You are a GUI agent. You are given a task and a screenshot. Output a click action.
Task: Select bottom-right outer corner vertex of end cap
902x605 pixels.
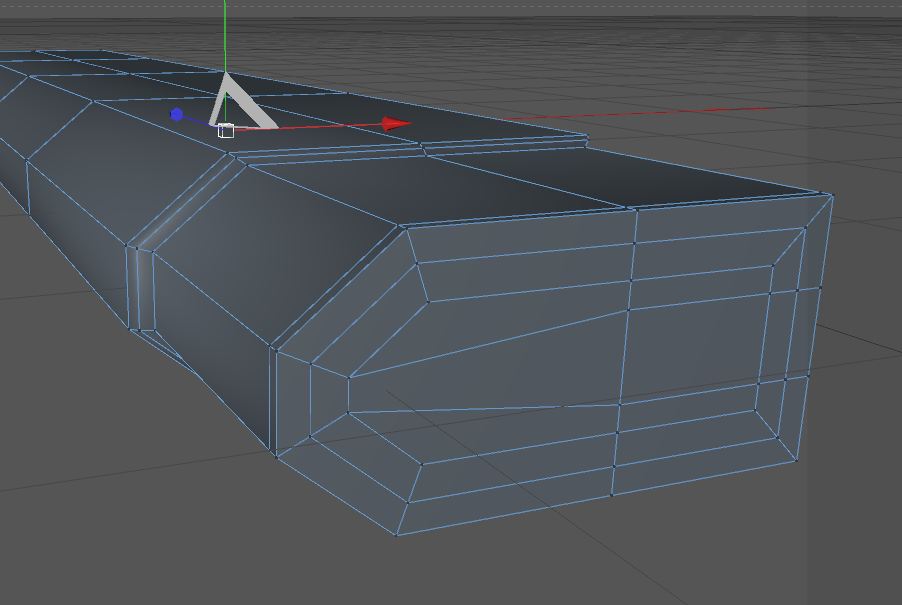tap(797, 460)
